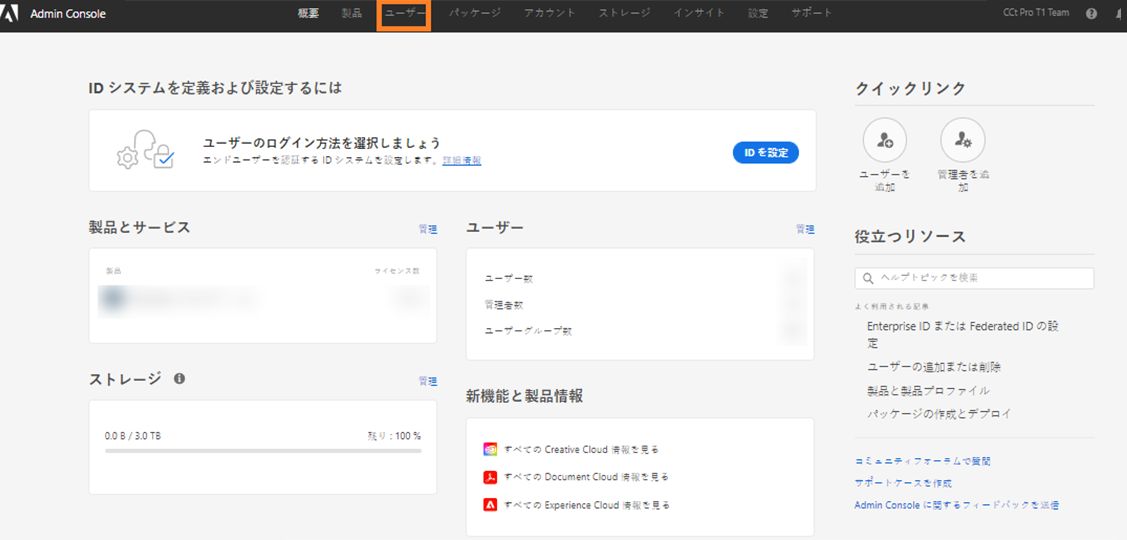Click the ID system gear-and-lock illustration
Viewport: 1127px width, 540px height.
[x=145, y=150]
